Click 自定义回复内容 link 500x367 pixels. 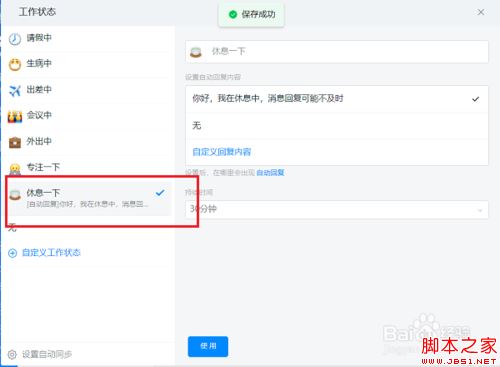pos(222,152)
